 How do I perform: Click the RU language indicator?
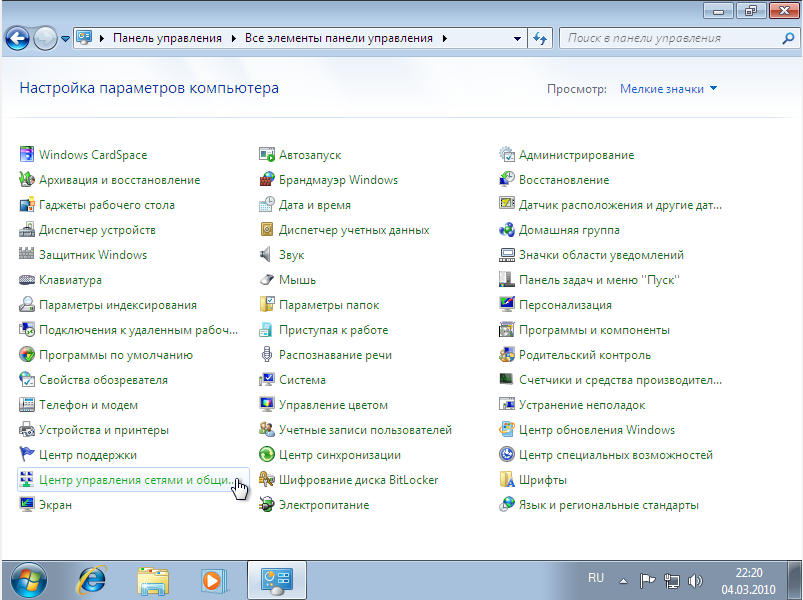tap(596, 578)
